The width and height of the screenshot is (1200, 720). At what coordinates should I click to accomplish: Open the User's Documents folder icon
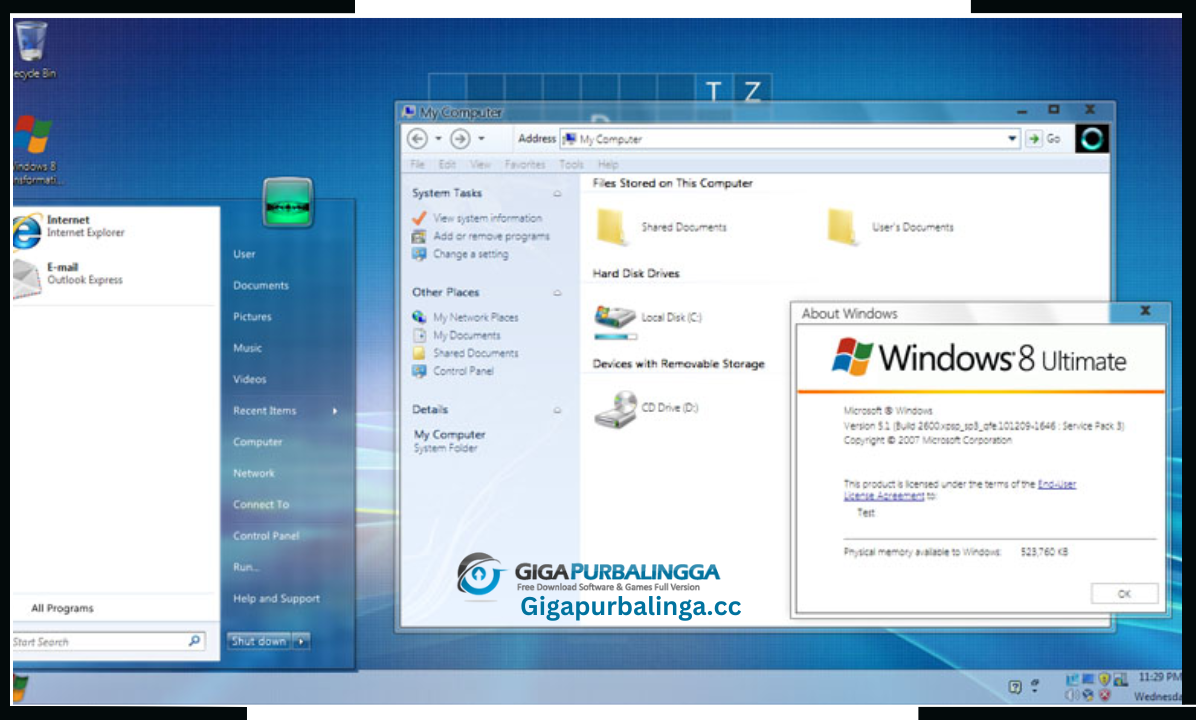pyautogui.click(x=844, y=226)
